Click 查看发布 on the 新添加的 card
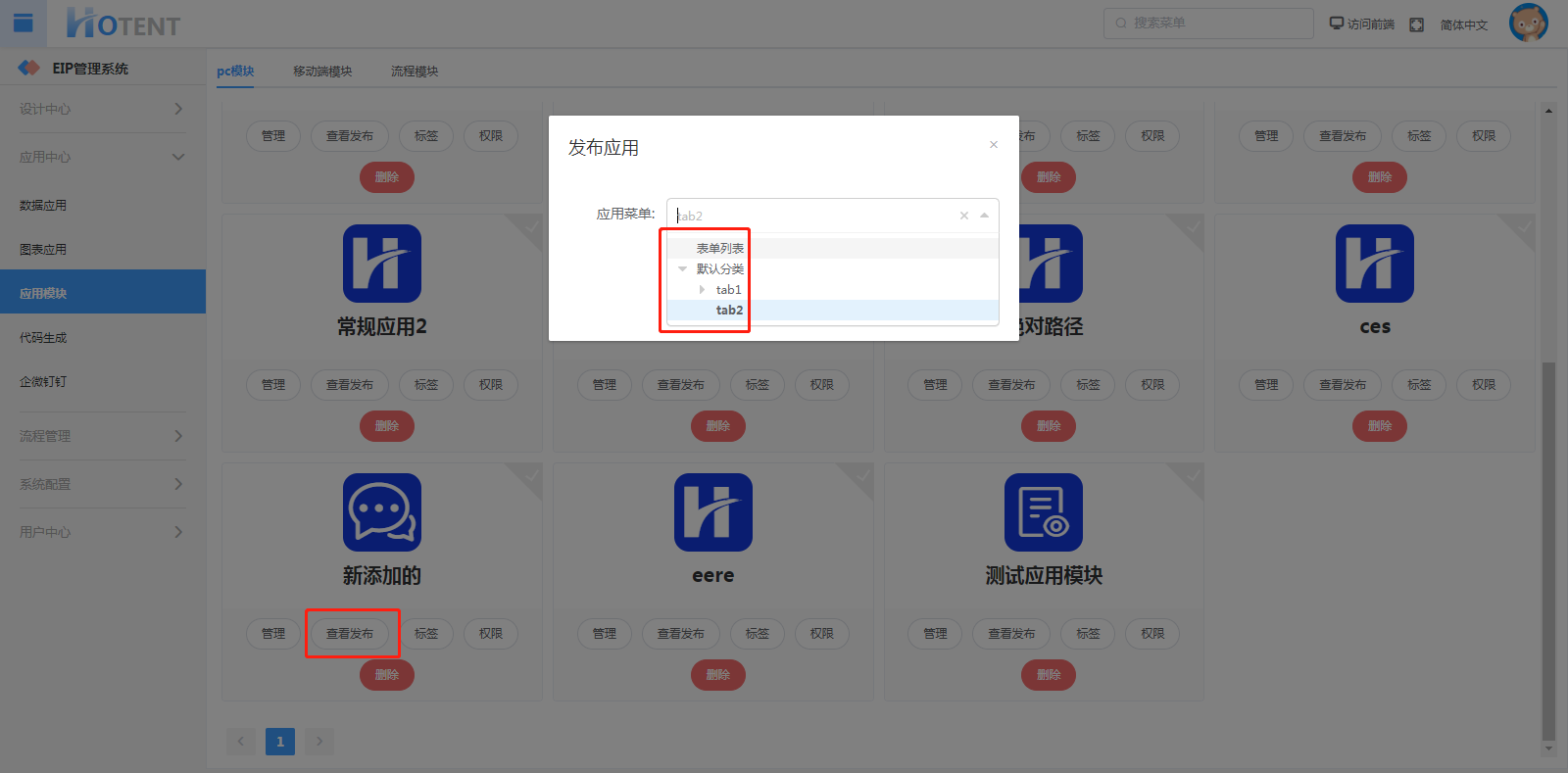The width and height of the screenshot is (1568, 773). point(350,634)
